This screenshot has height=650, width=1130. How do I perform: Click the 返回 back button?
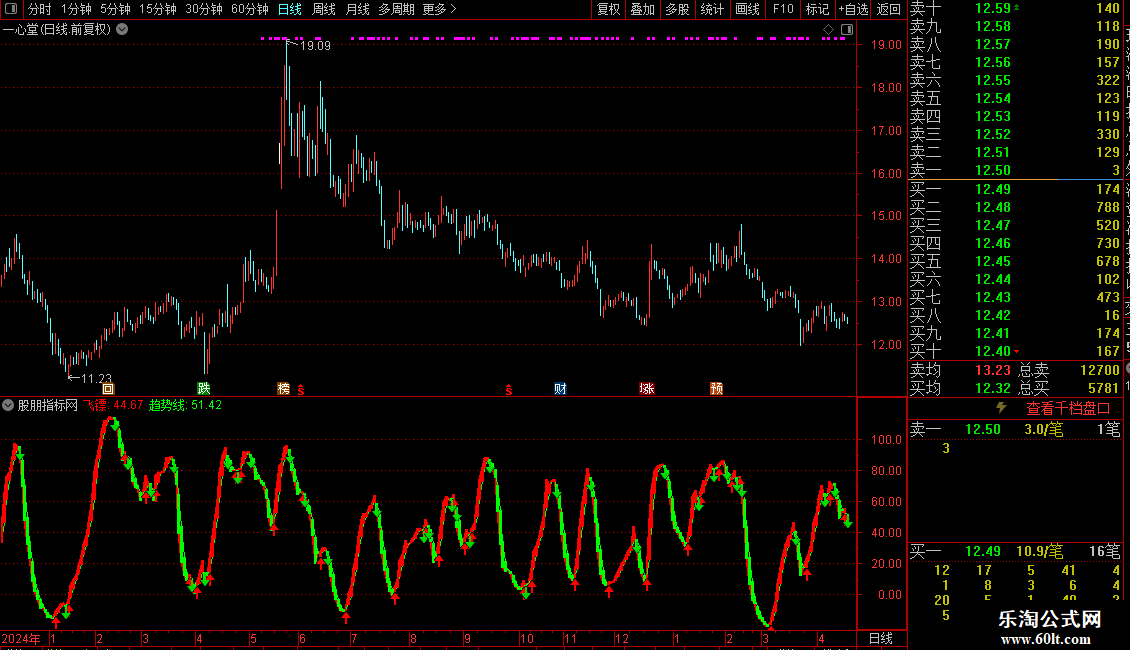click(x=889, y=9)
